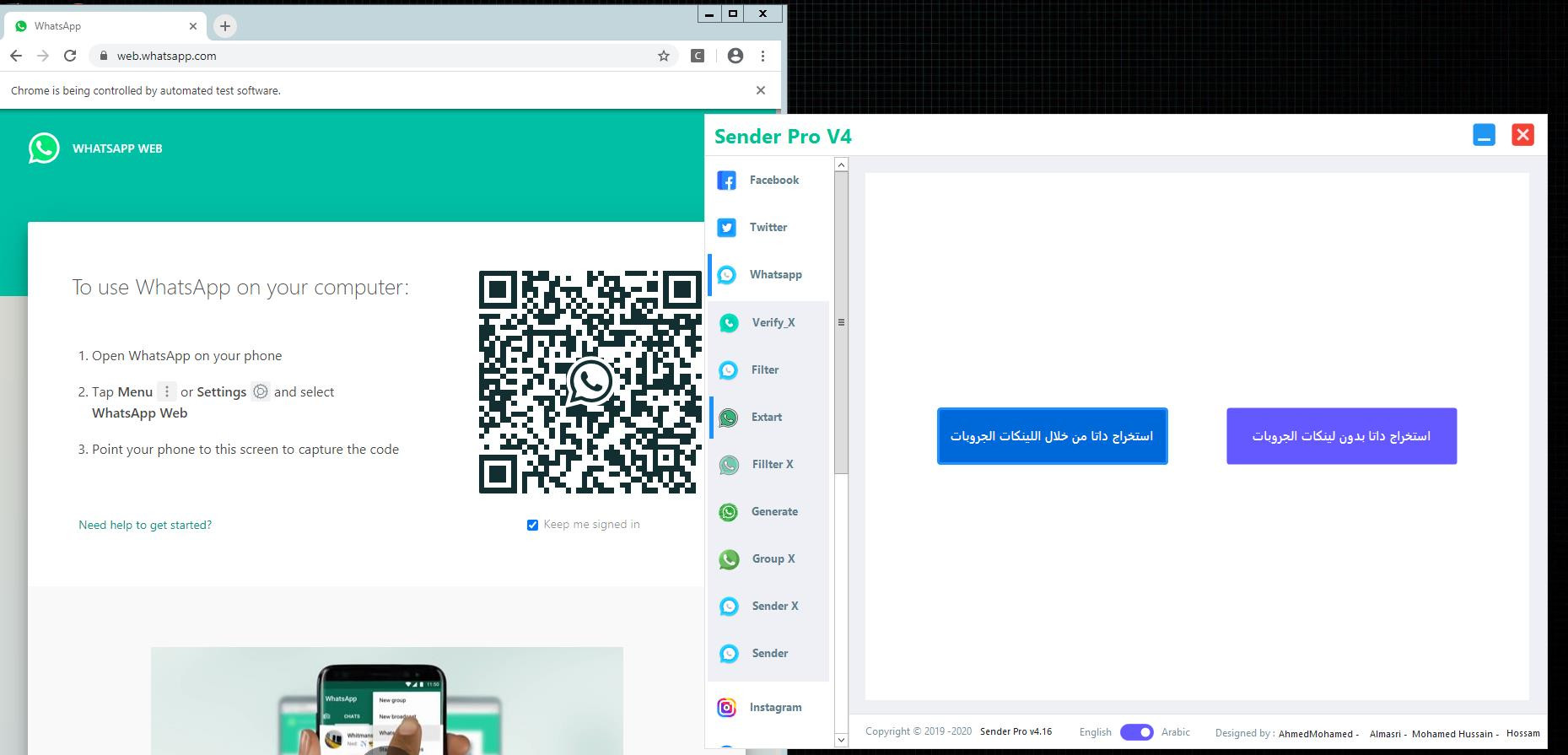1568x755 pixels.
Task: Click the sidebar scrollbar up arrow
Action: (x=841, y=165)
